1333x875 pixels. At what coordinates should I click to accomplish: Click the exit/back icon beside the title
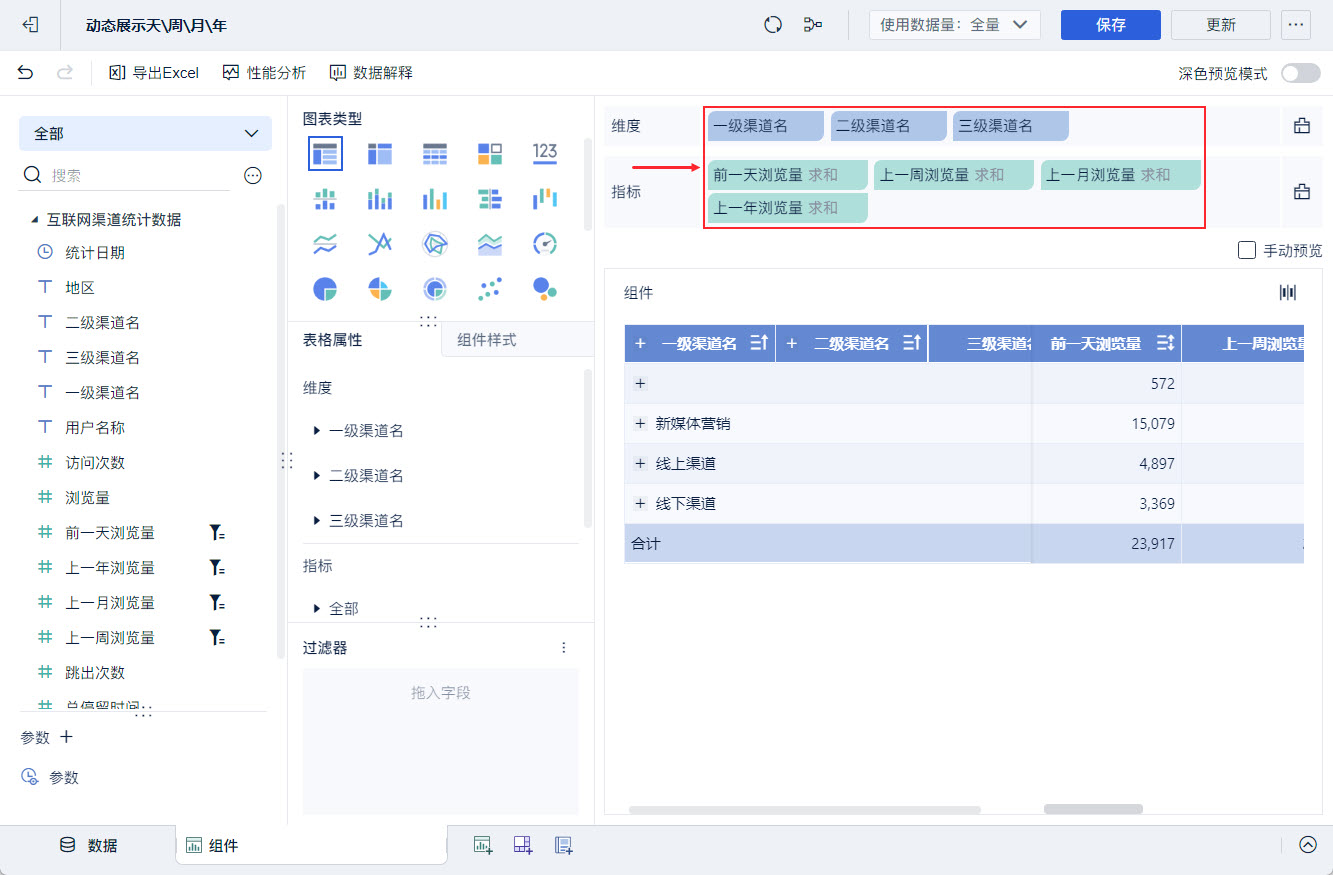[30, 25]
